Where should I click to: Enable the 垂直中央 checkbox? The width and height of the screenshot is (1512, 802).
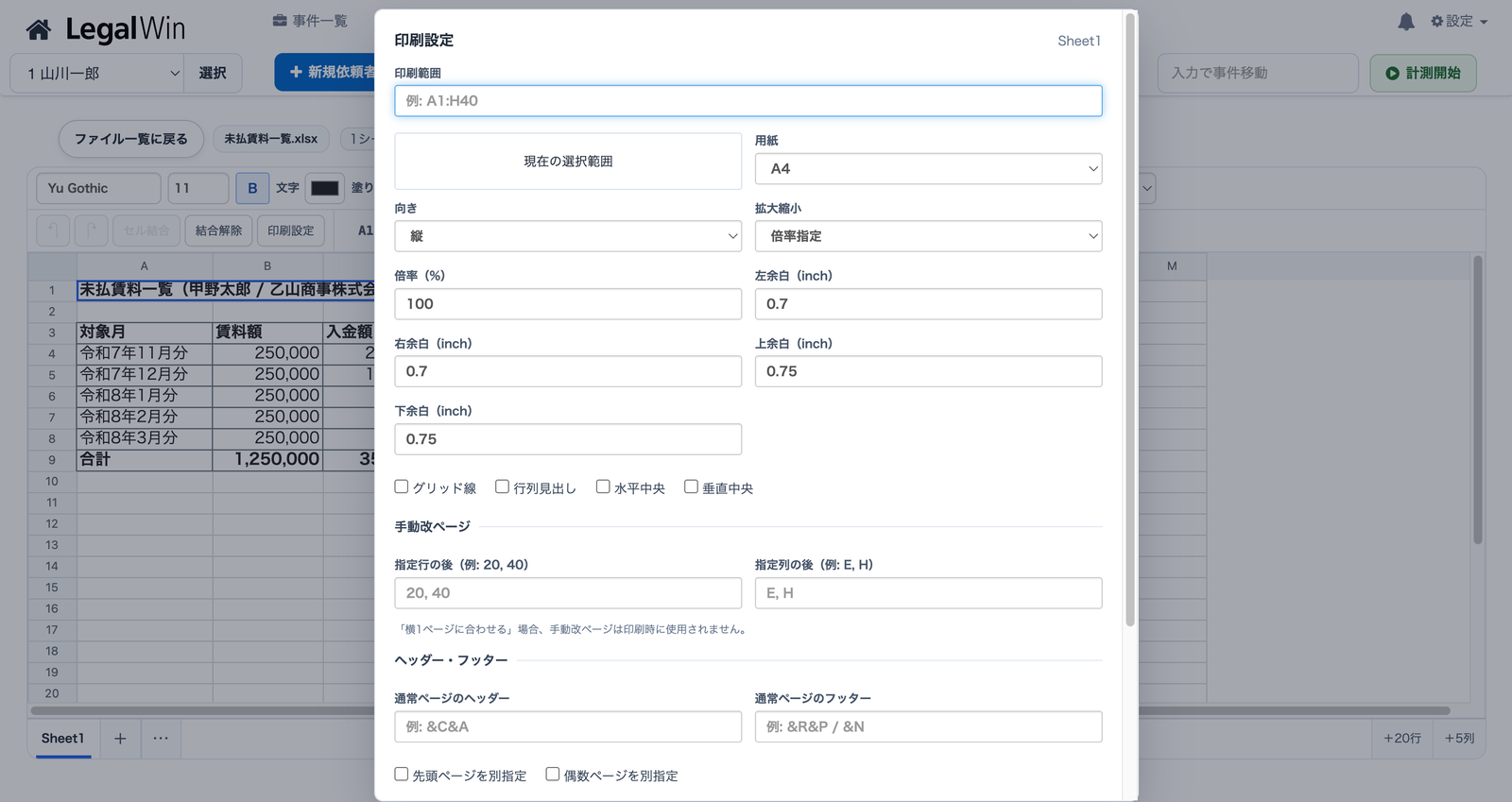click(691, 486)
